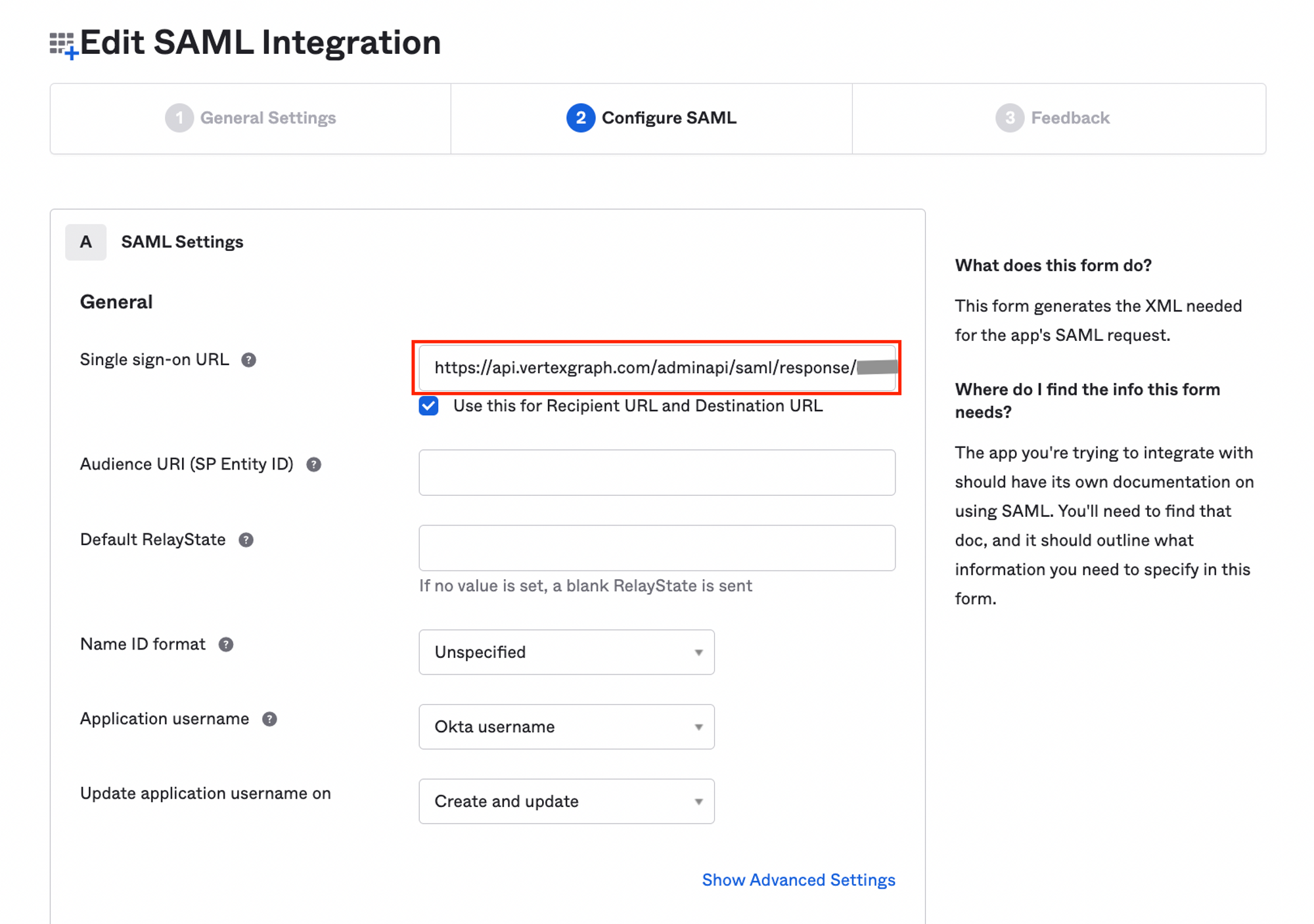The image size is (1314, 924).
Task: Click the Edit SAML Integration title
Action: (260, 43)
